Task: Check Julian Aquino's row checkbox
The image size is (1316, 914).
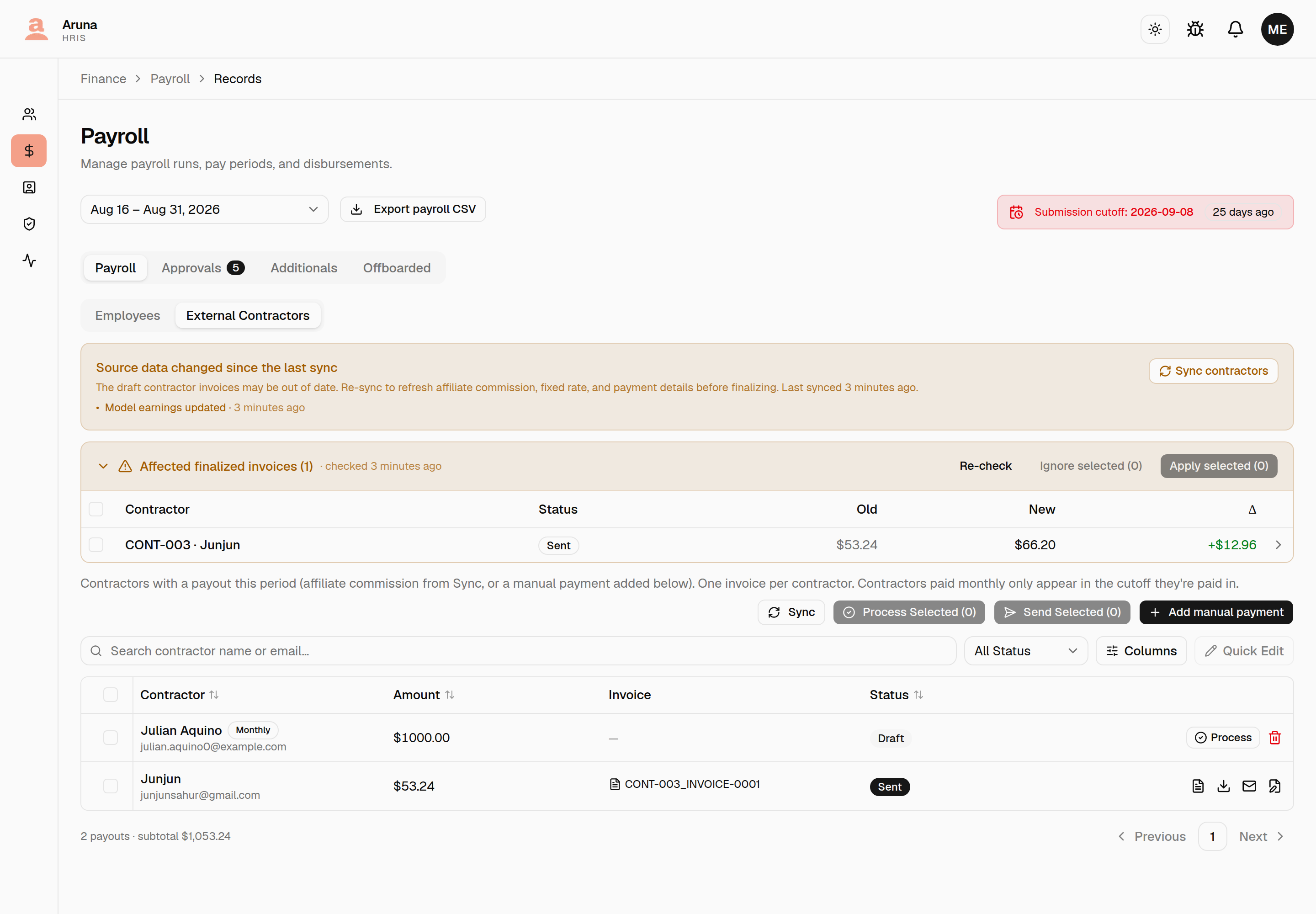Action: pyautogui.click(x=111, y=737)
